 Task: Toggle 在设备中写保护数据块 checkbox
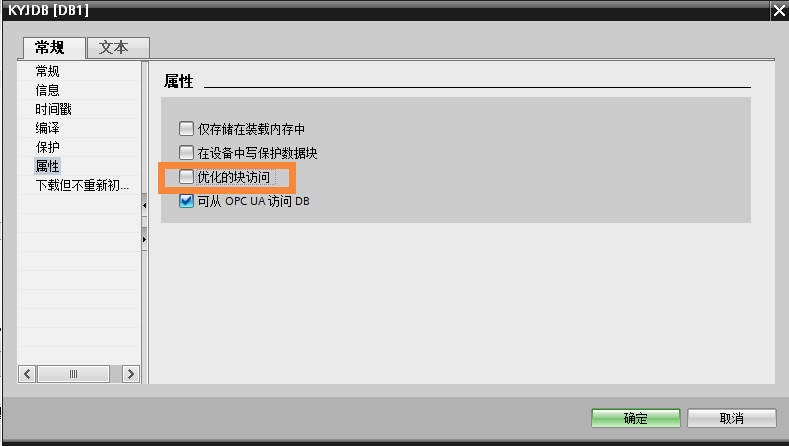tap(186, 153)
